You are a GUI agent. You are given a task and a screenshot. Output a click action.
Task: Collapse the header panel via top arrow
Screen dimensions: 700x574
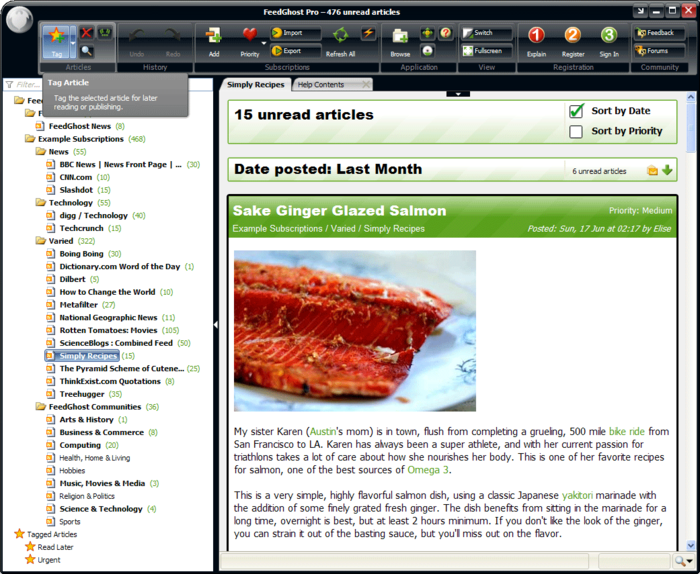(x=458, y=94)
